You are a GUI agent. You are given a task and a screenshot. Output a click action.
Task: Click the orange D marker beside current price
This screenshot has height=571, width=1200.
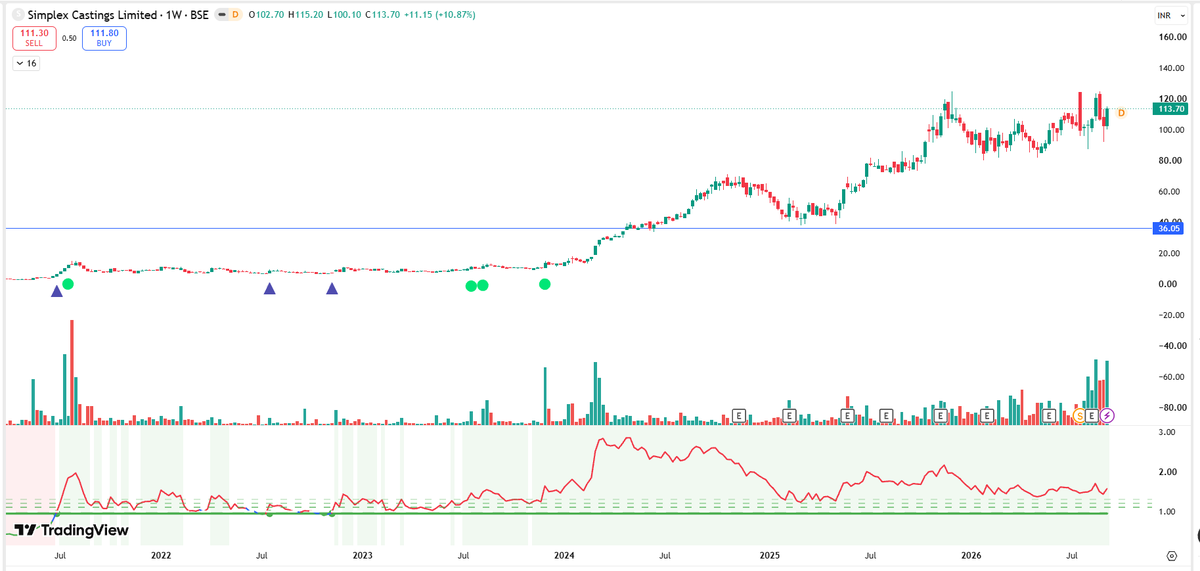1121,113
